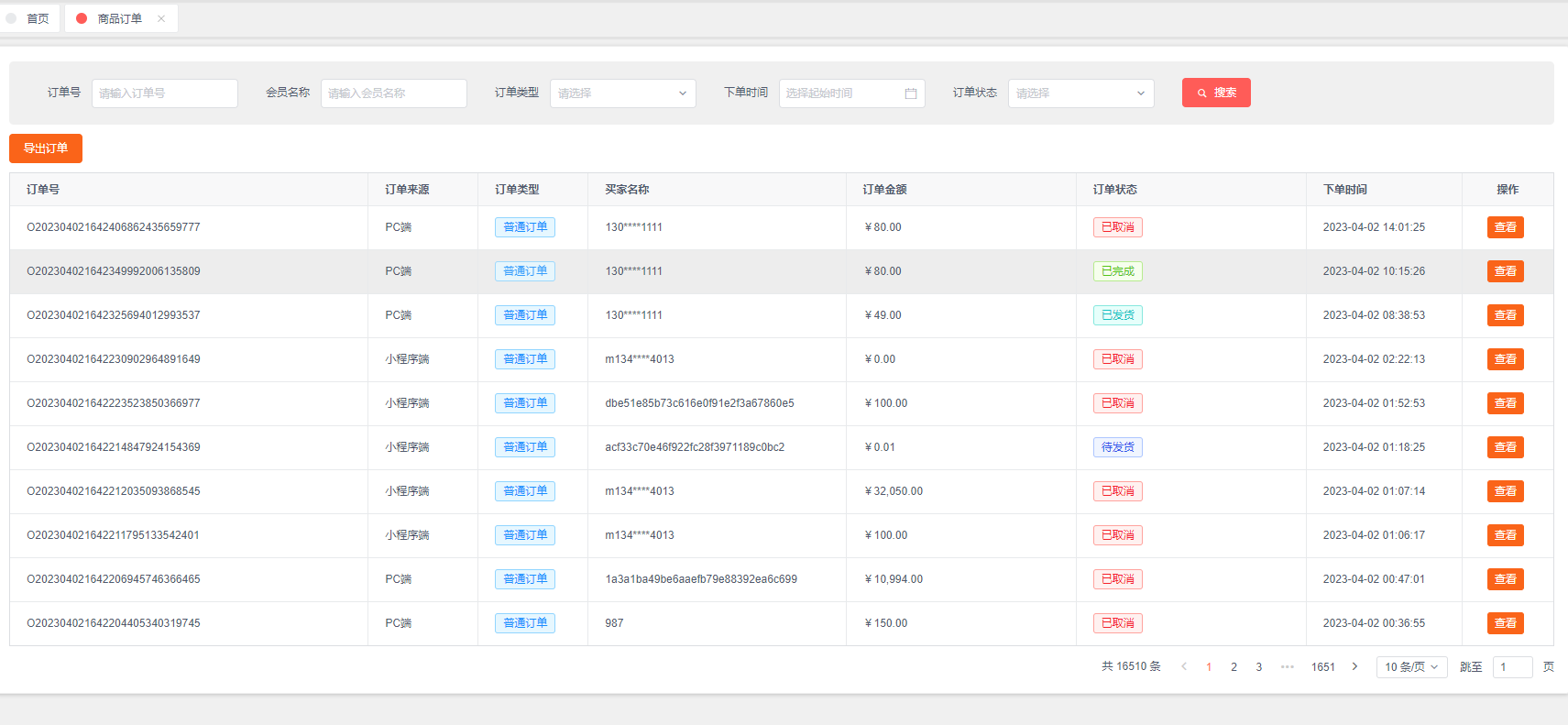1568x725 pixels.
Task: Select page 1 in pagination
Action: click(1209, 667)
